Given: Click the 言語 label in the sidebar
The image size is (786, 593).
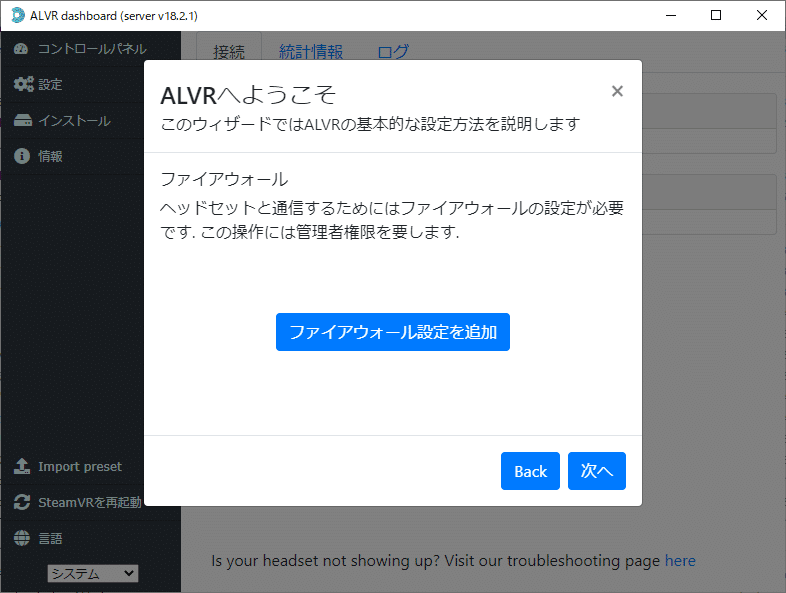Looking at the screenshot, I should [50, 538].
